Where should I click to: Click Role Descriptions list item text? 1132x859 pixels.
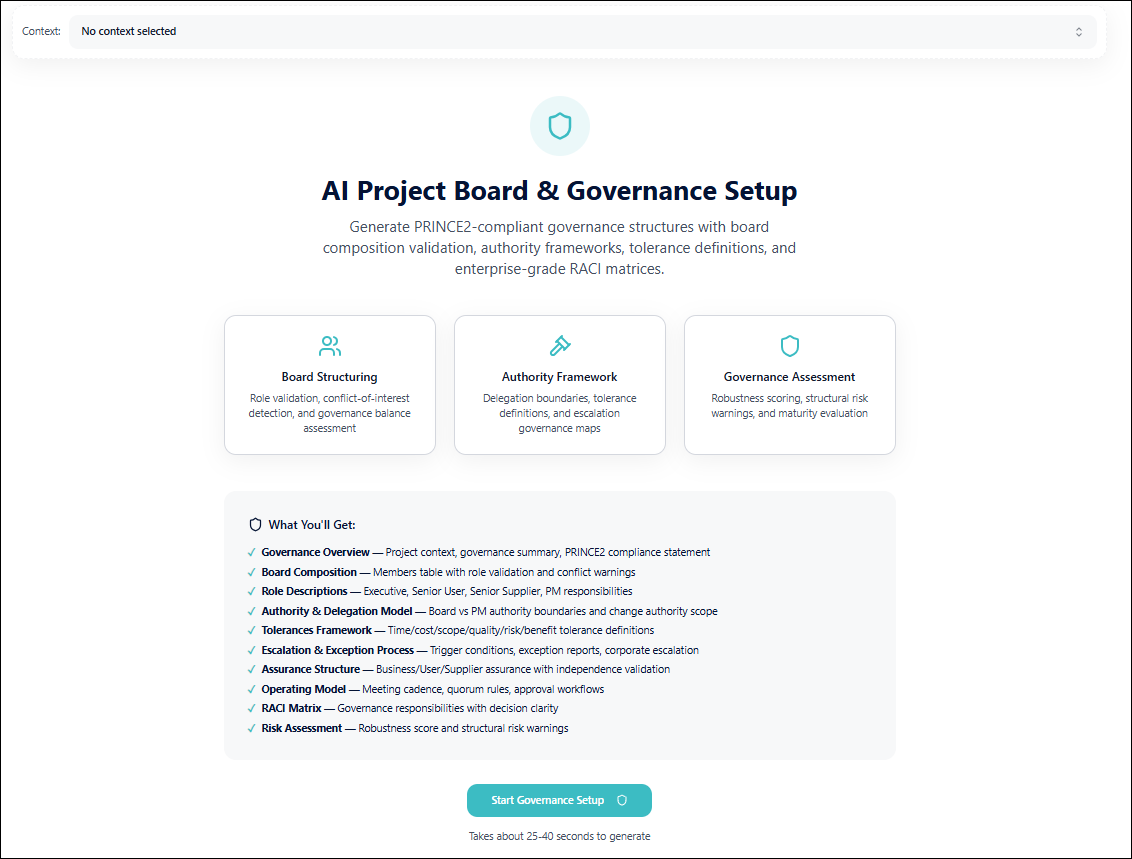pos(447,591)
